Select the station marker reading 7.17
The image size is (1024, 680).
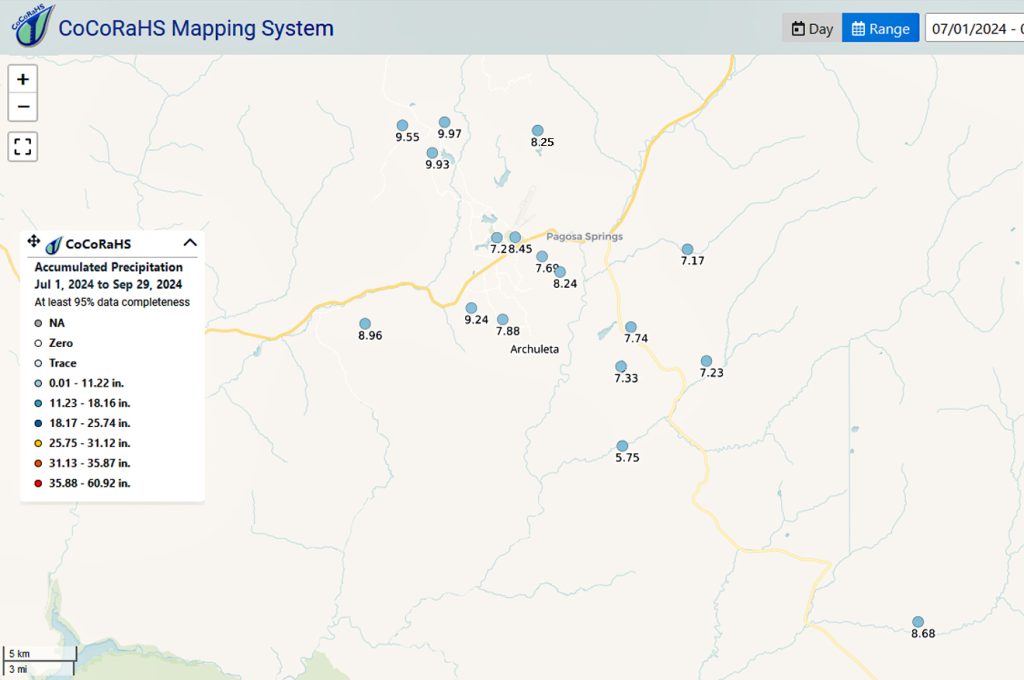pyautogui.click(x=687, y=249)
